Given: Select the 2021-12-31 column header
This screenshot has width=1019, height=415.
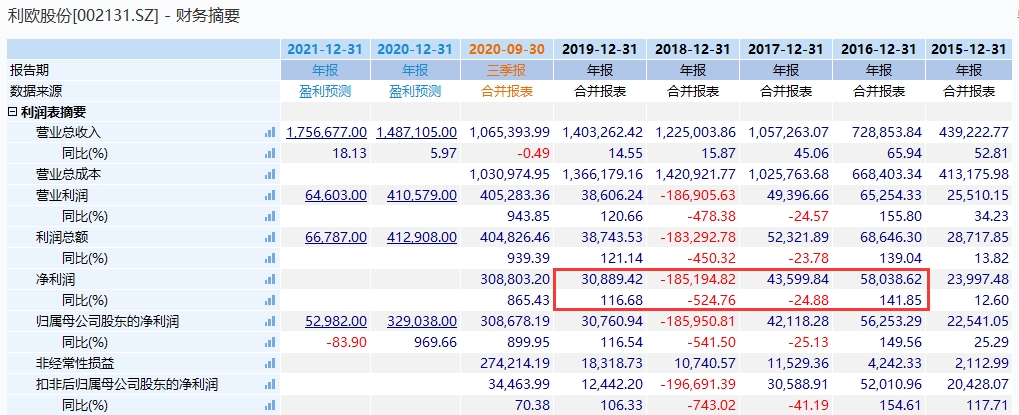Looking at the screenshot, I should pyautogui.click(x=325, y=49).
